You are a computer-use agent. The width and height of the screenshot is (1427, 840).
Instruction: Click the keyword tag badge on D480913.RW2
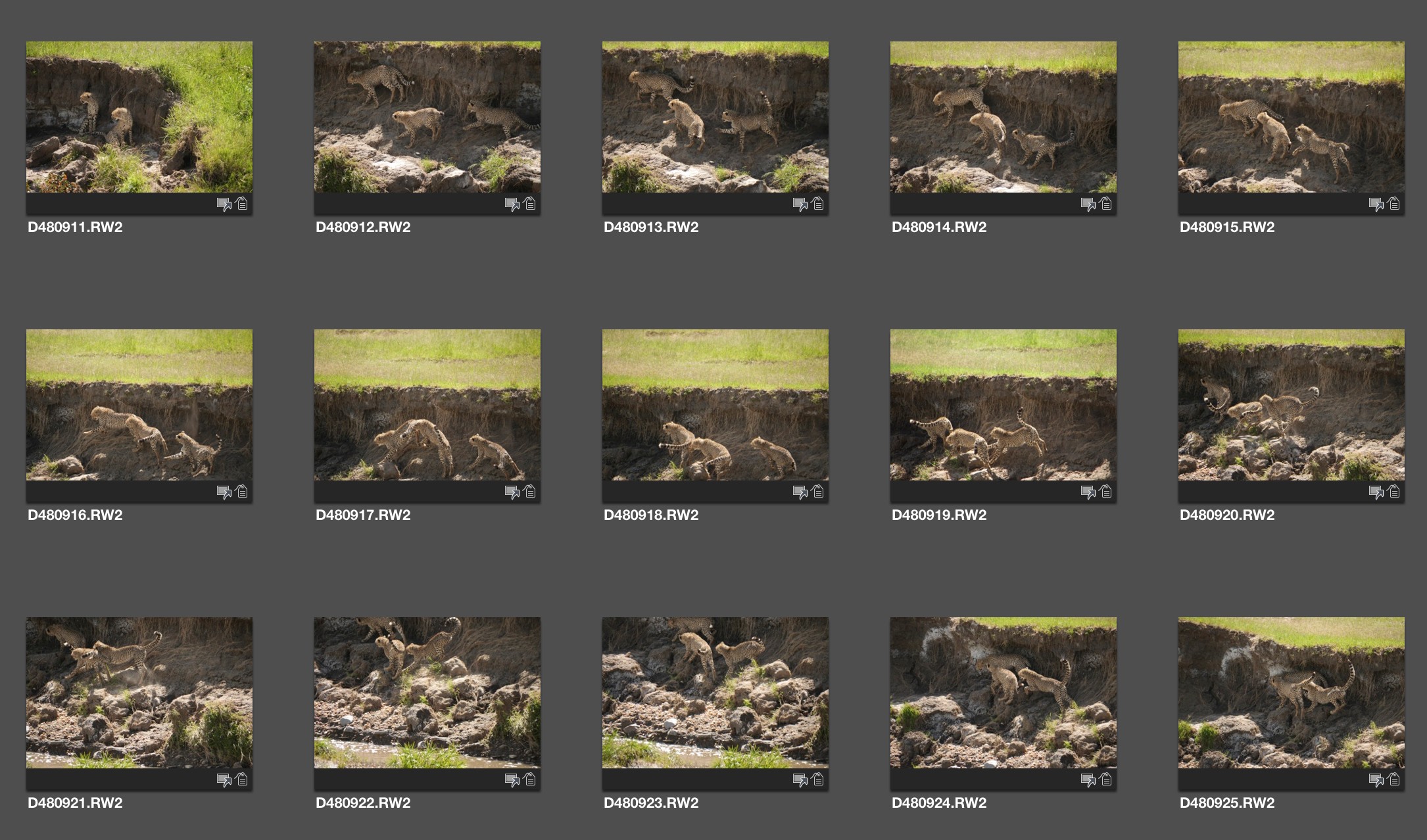(818, 204)
